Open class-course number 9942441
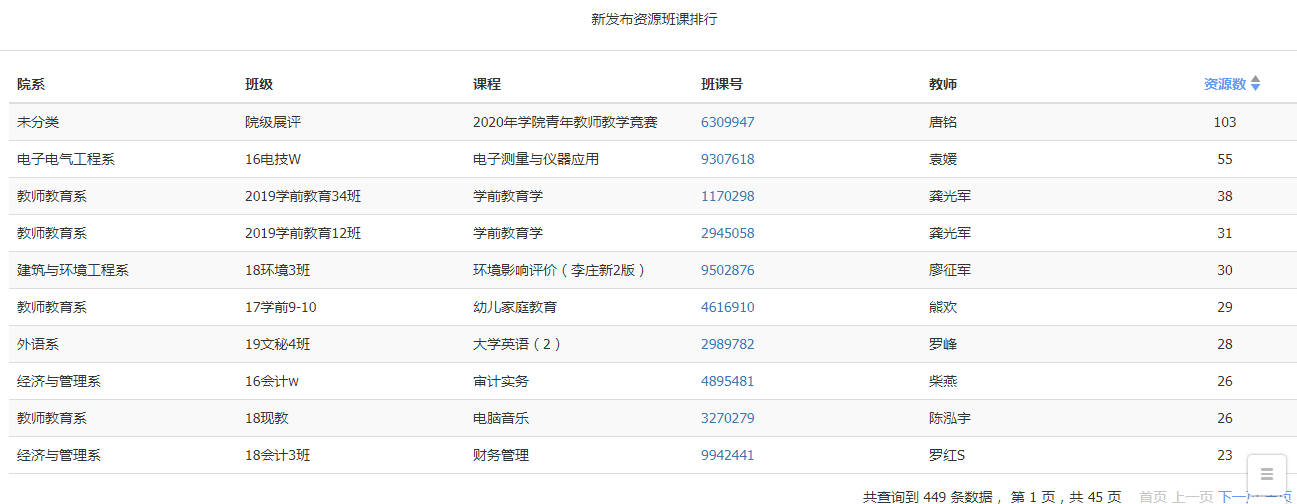This screenshot has width=1297, height=504. [728, 455]
